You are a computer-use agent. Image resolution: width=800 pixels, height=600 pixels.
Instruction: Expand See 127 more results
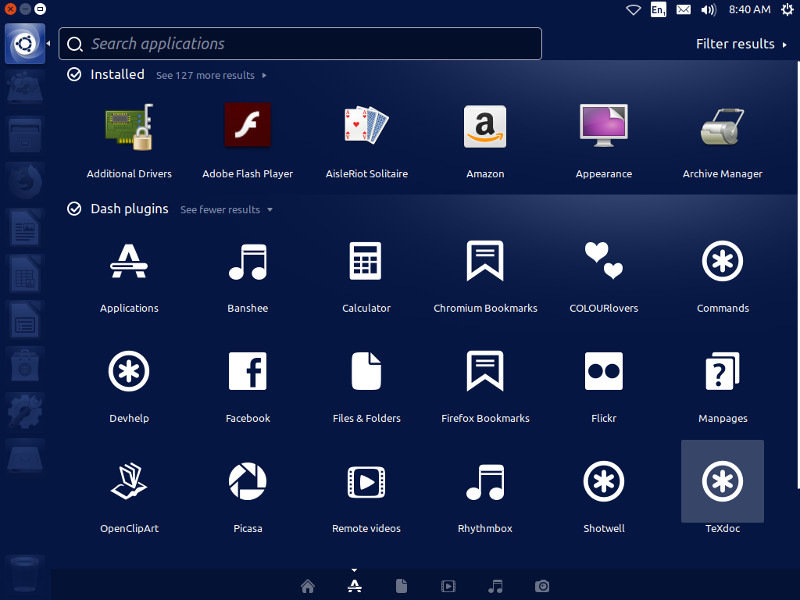pyautogui.click(x=211, y=76)
